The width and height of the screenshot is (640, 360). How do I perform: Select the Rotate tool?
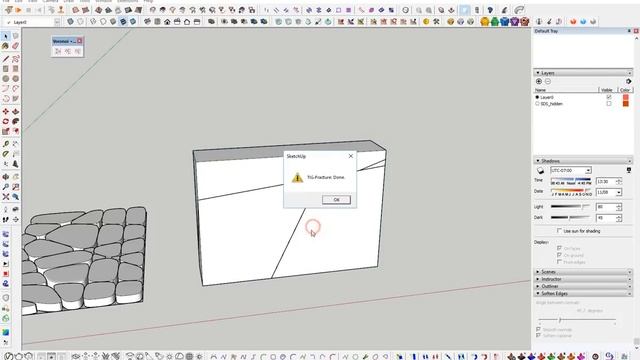click(x=6, y=121)
